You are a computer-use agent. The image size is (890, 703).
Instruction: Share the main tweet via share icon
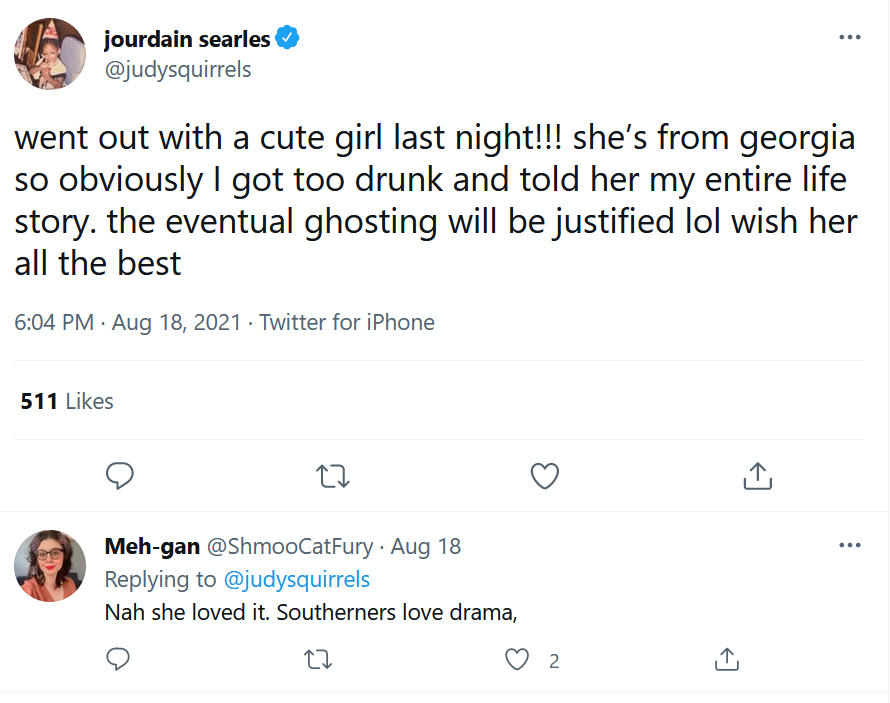click(x=758, y=475)
